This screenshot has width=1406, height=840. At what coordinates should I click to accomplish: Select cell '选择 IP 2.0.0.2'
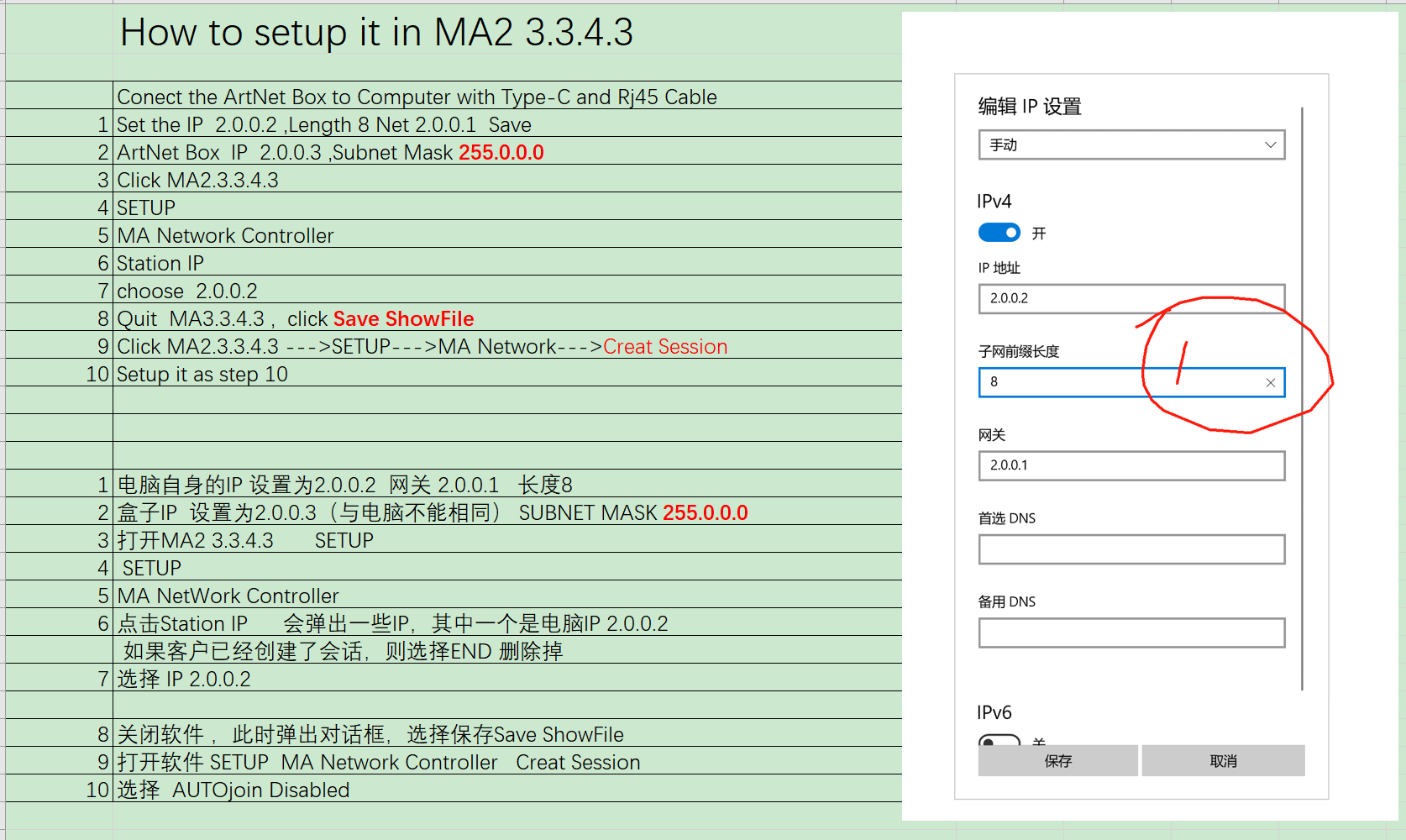(x=507, y=678)
